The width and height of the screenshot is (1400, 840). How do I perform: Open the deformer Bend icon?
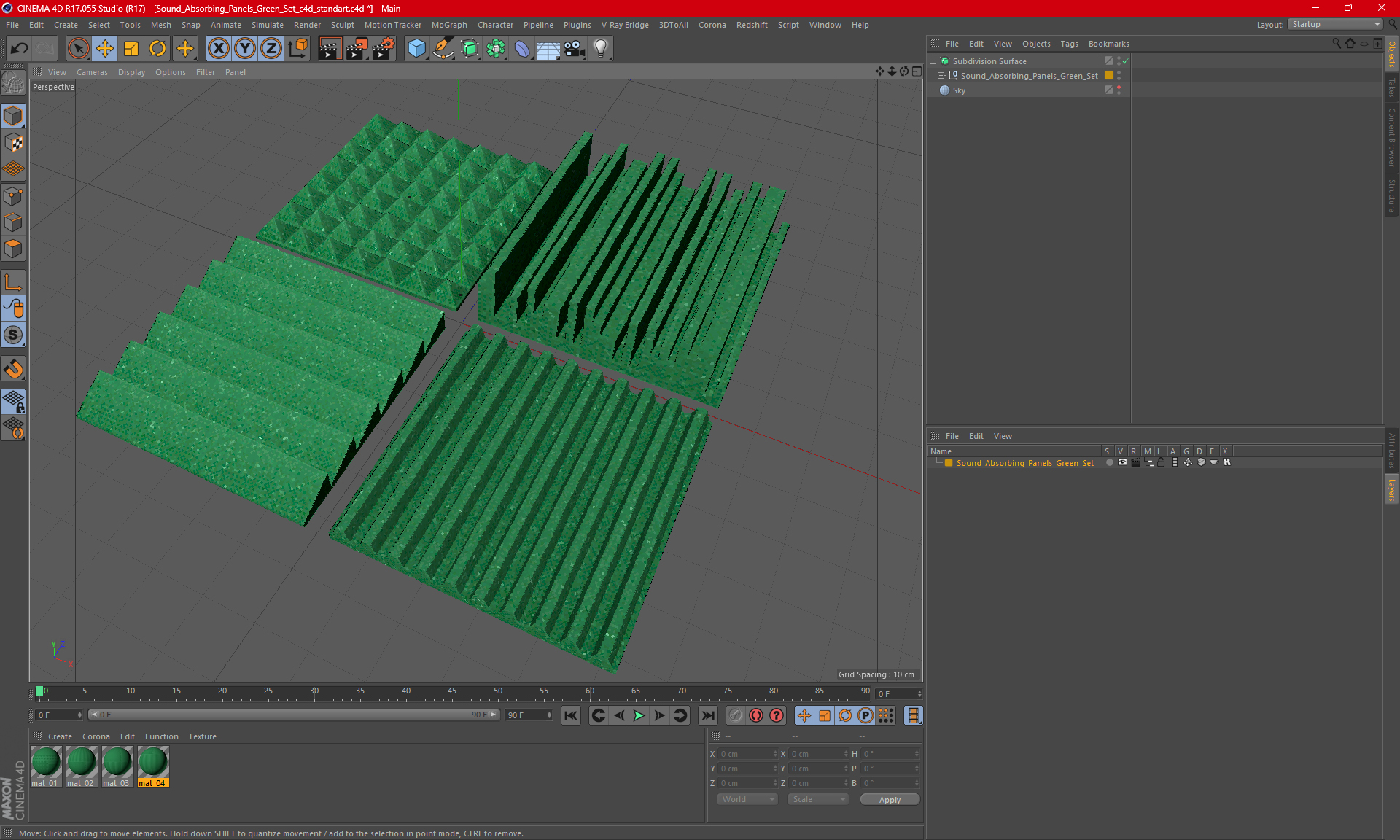tap(522, 49)
